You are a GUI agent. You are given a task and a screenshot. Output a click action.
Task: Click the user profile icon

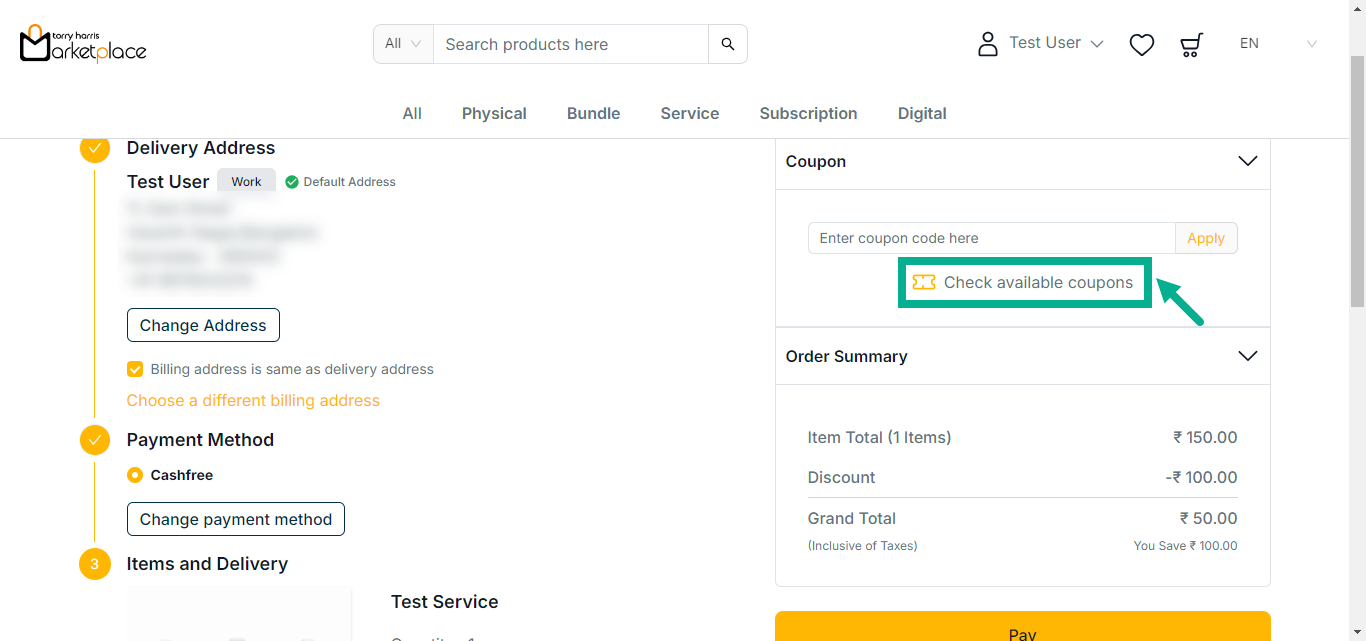(987, 44)
